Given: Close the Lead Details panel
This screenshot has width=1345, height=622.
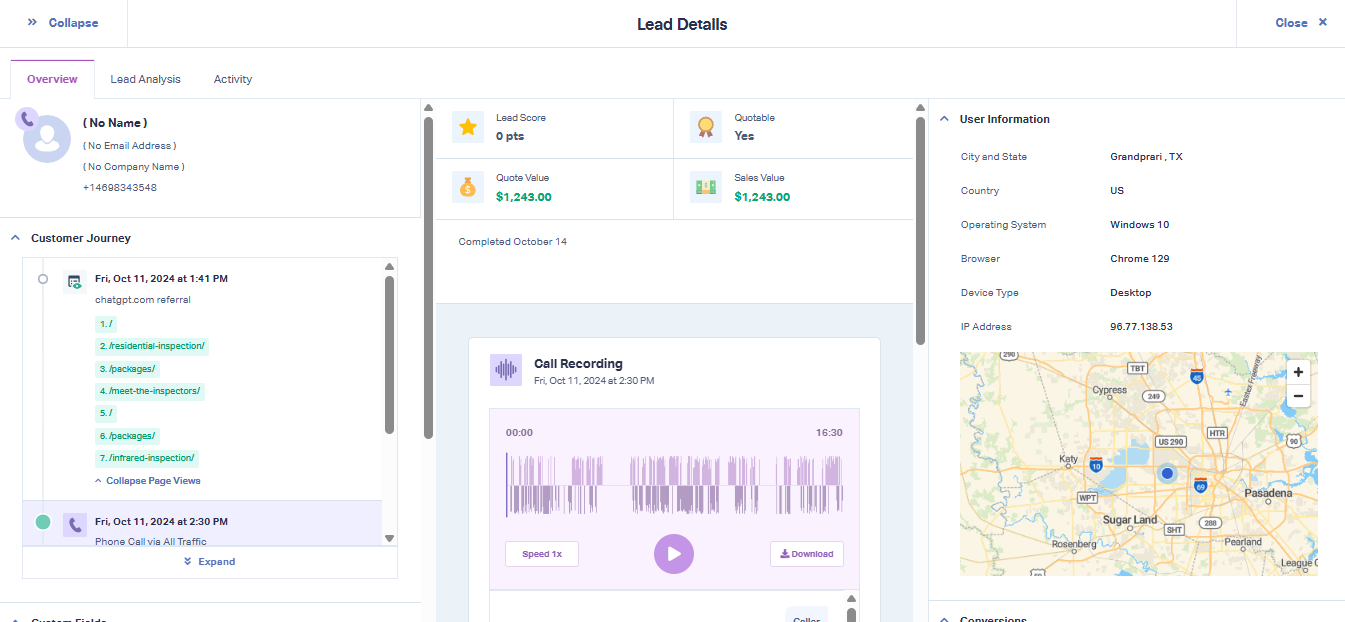Looking at the screenshot, I should pyautogui.click(x=1301, y=22).
